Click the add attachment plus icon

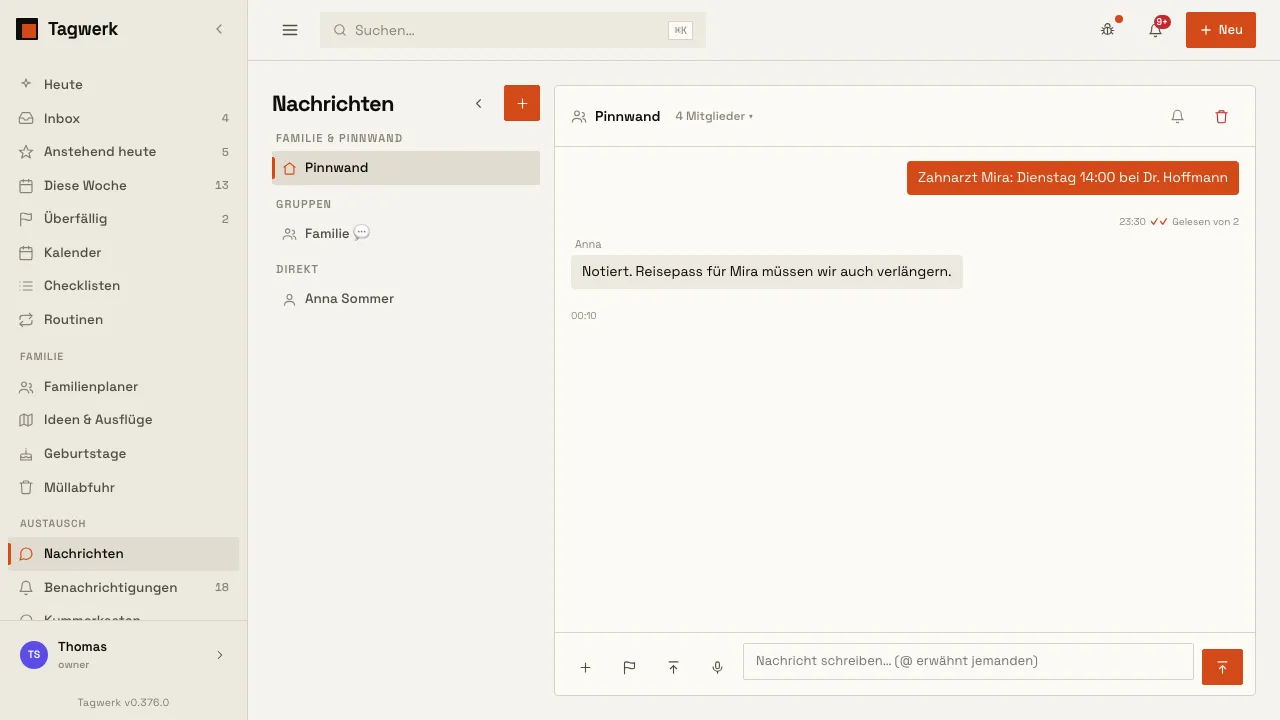coord(585,667)
